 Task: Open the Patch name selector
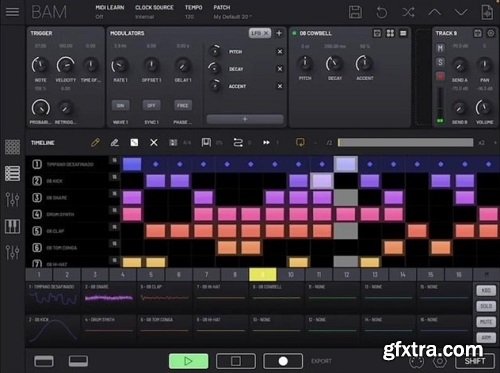[x=232, y=12]
